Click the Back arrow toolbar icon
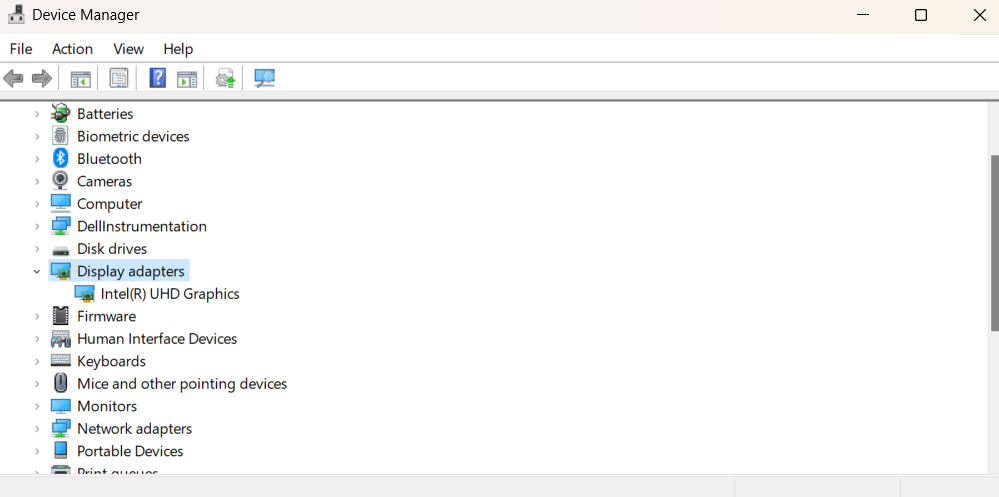 tap(13, 78)
